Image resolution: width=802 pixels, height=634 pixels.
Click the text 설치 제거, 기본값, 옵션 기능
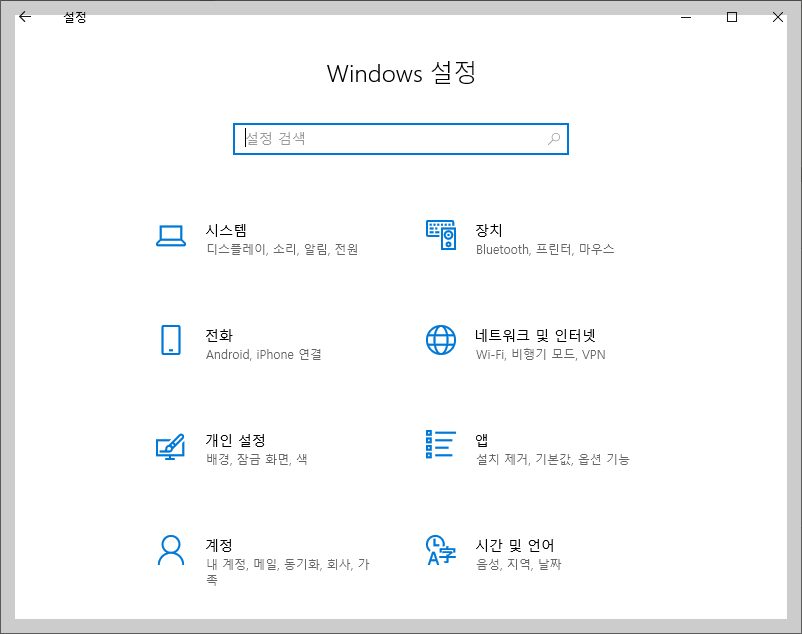(553, 459)
